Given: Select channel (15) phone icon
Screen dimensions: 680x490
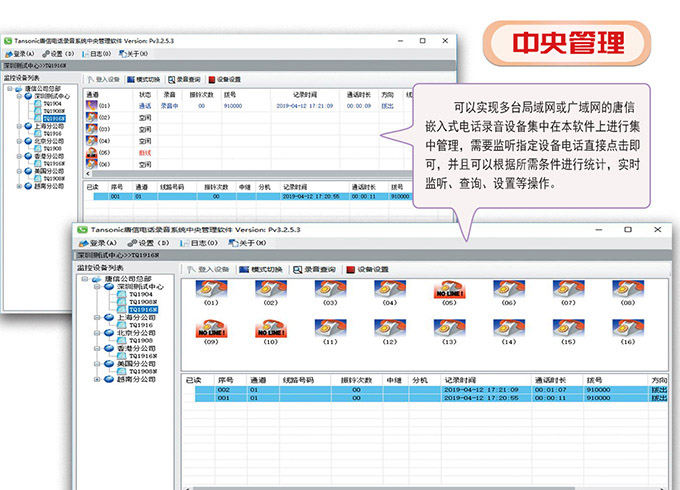Looking at the screenshot, I should pos(568,328).
